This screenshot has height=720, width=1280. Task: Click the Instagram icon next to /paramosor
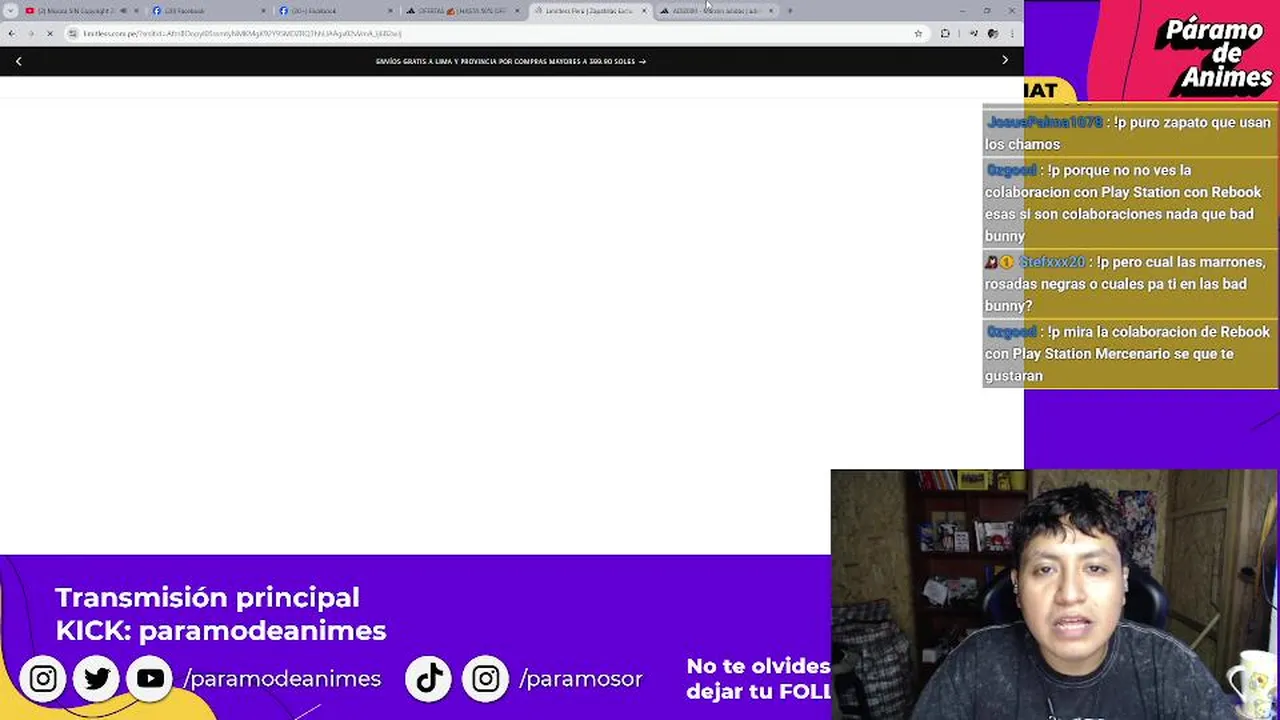pos(486,679)
